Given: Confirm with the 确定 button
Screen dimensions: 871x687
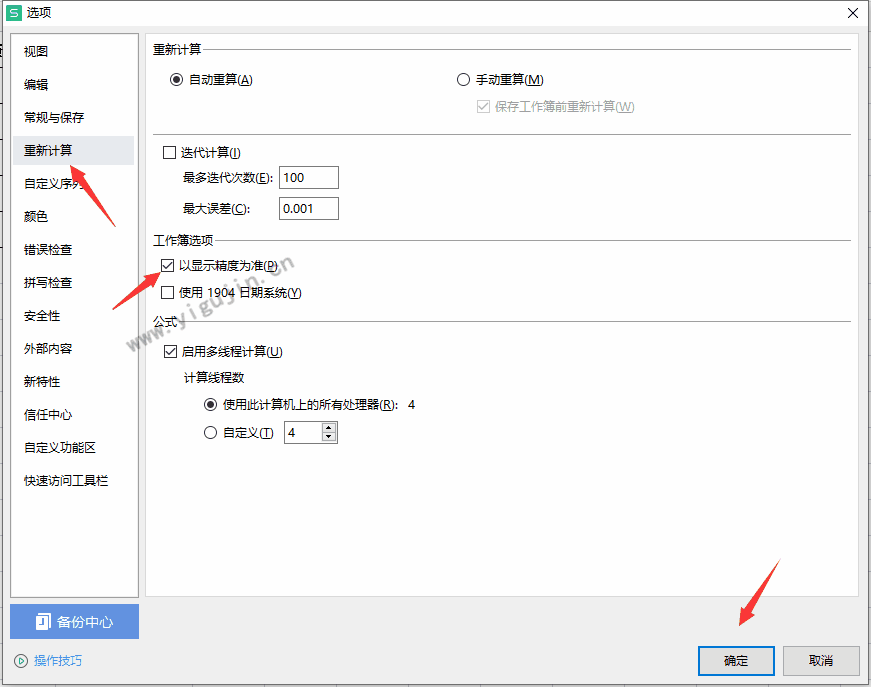Looking at the screenshot, I should [736, 661].
